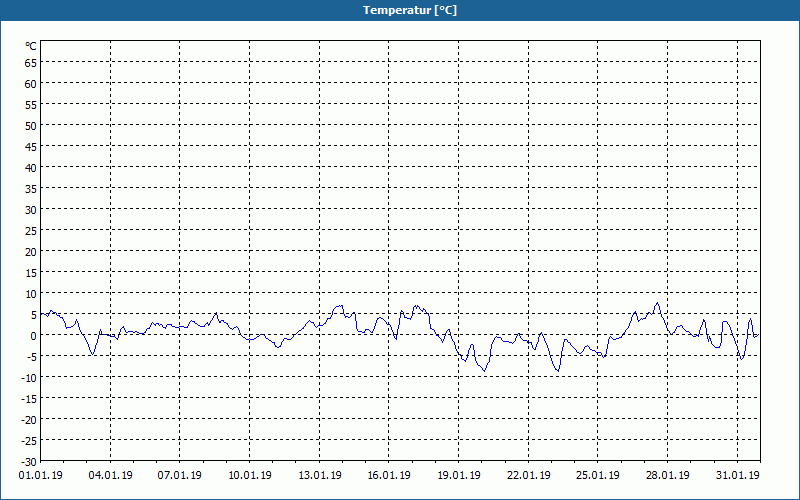Click the °C unit label on axis
The height and width of the screenshot is (500, 800).
[31, 46]
